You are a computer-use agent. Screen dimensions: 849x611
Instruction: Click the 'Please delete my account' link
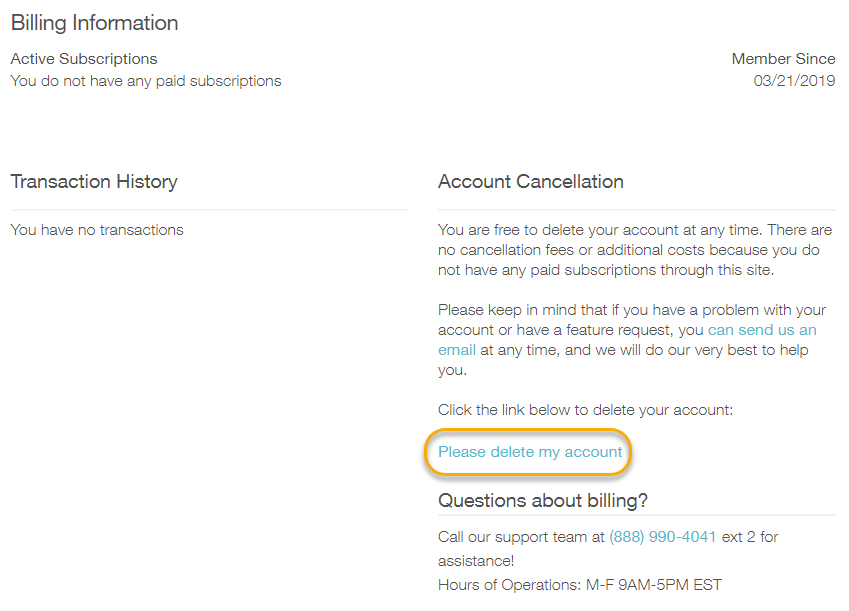coord(530,452)
